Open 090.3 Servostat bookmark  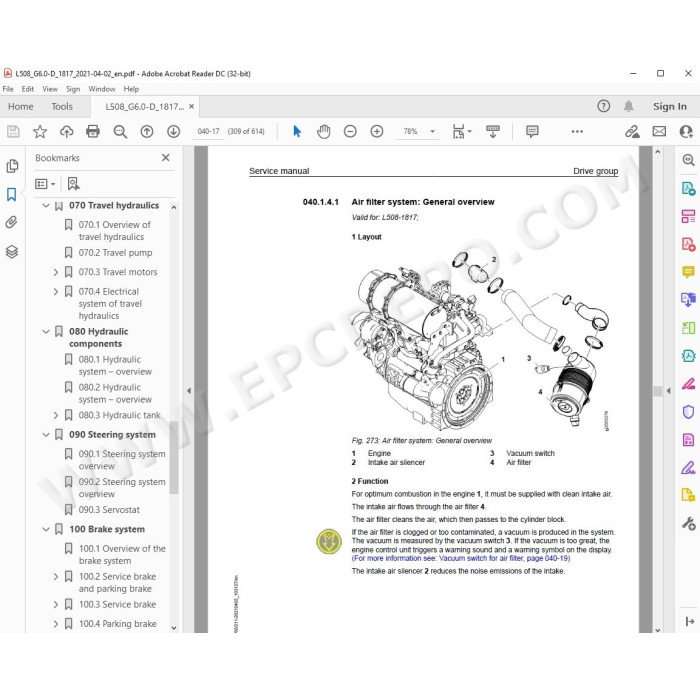[109, 510]
